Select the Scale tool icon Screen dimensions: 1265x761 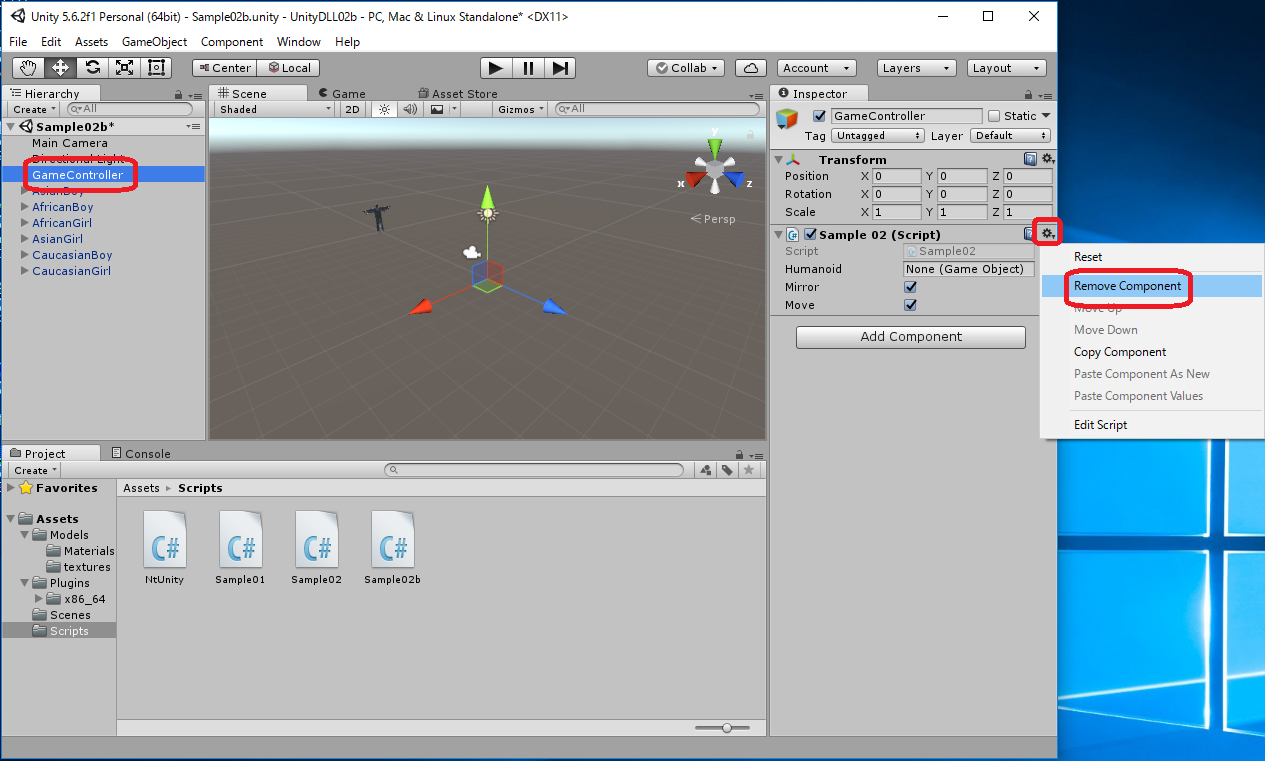pos(124,68)
